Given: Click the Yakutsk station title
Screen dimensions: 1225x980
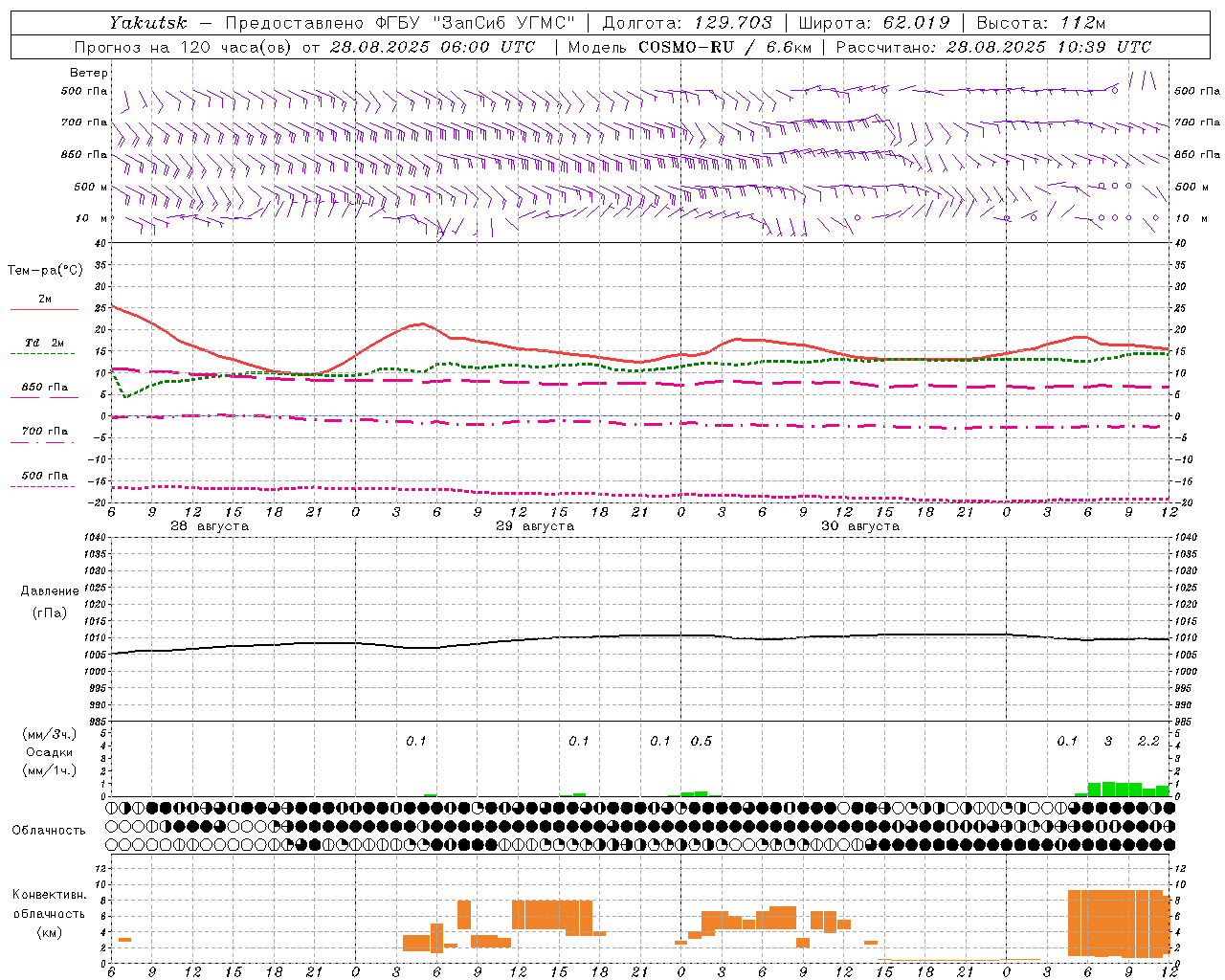Looking at the screenshot, I should [x=148, y=23].
